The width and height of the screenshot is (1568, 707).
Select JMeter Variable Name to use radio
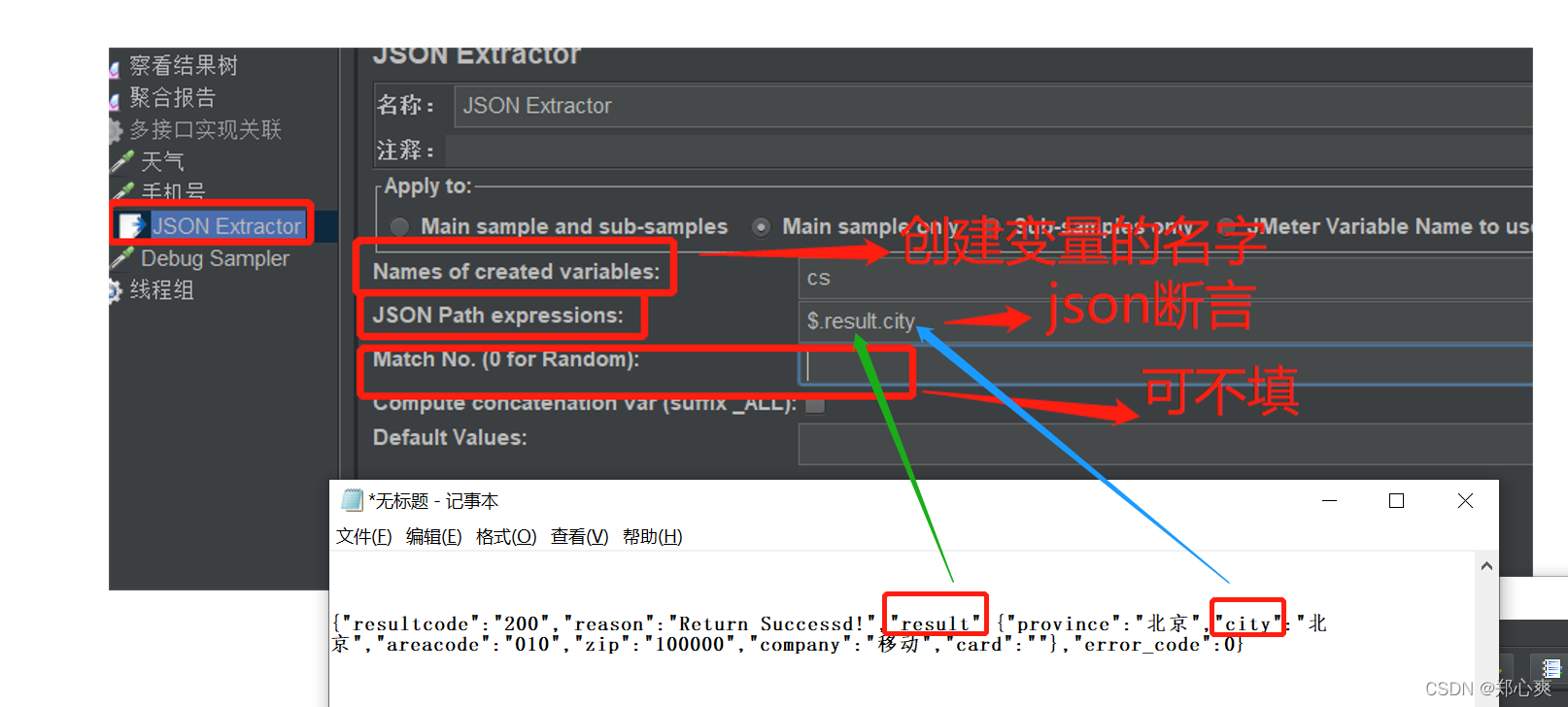(1227, 226)
